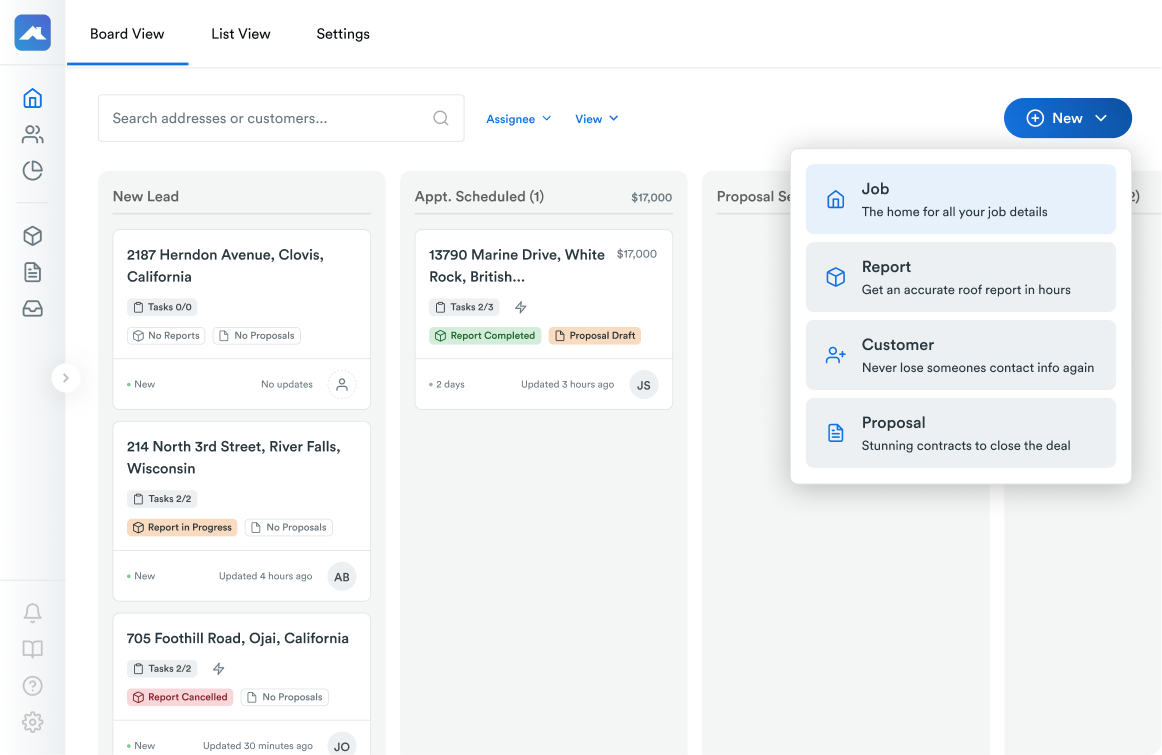Screen dimensions: 1162x755
Task: Open the cube Reports icon in the sidebar
Action: tap(33, 236)
